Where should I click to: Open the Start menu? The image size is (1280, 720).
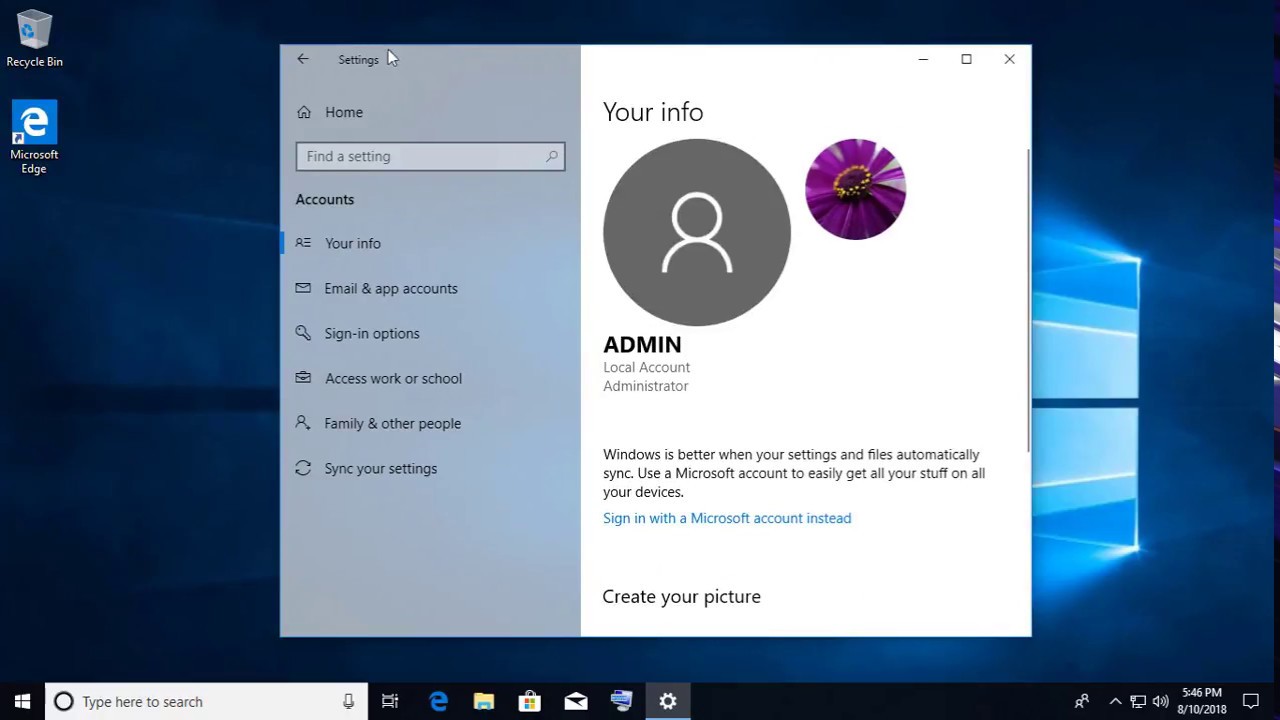(x=22, y=701)
